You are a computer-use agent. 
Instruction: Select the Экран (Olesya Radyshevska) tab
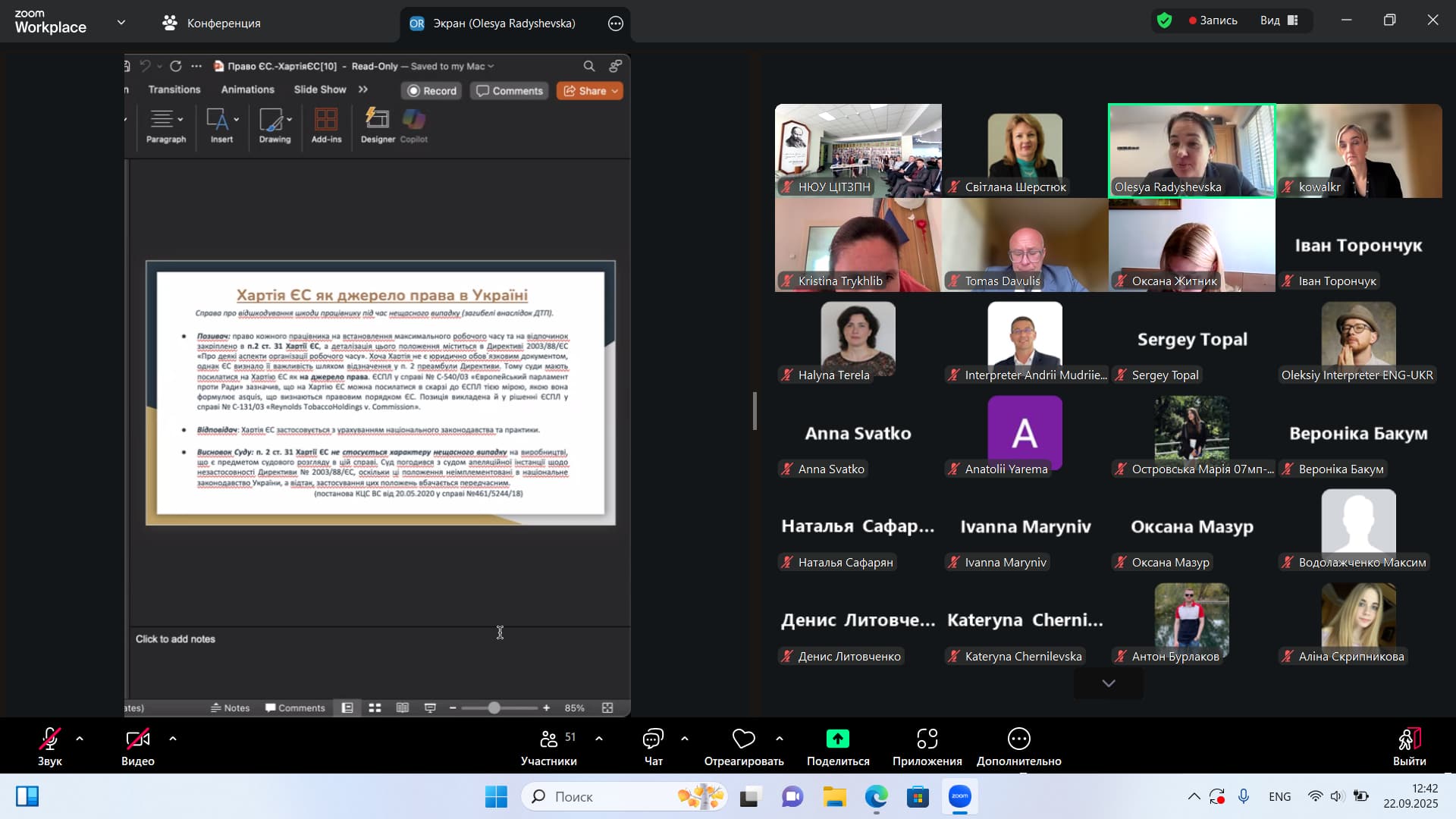coord(504,24)
